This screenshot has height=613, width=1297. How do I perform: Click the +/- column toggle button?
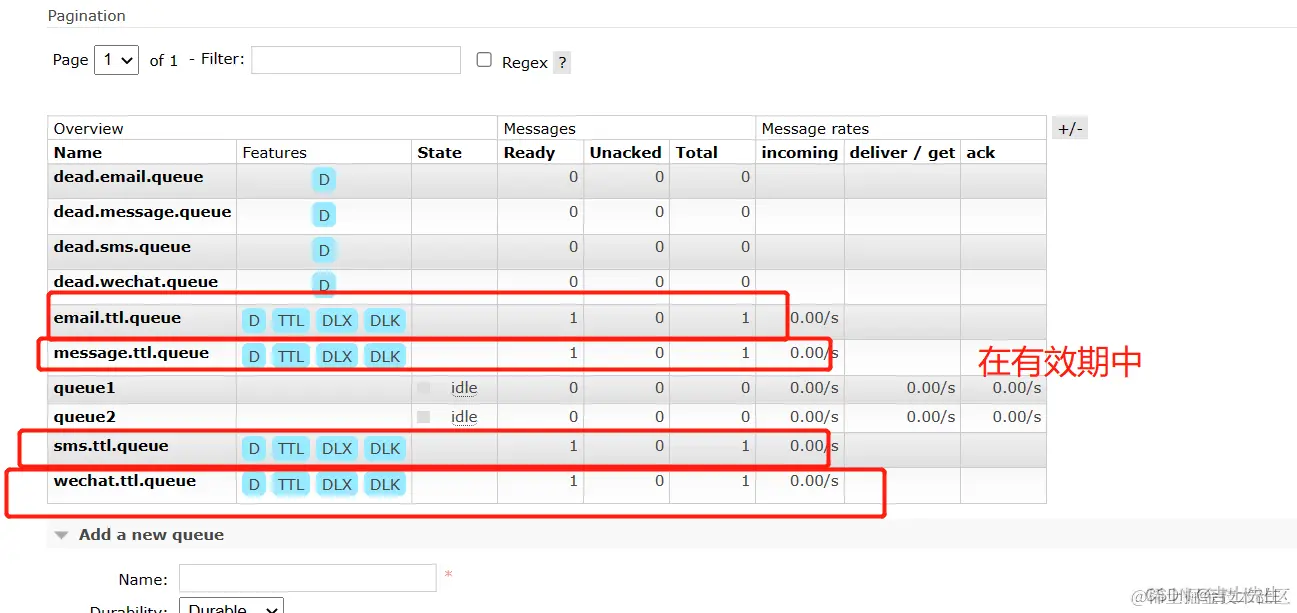(x=1070, y=128)
